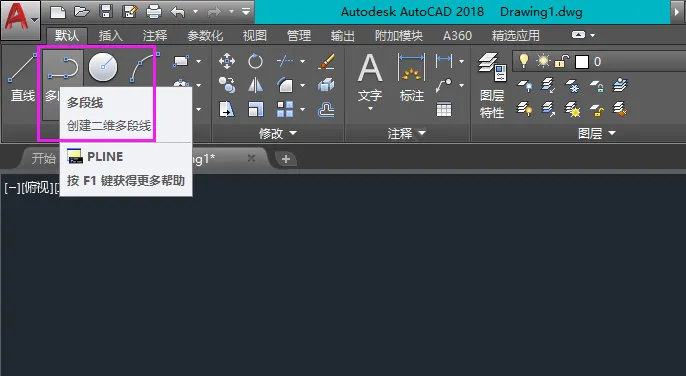Toggle layer 0 on/off light bulb
Screen dimensions: 686x376
tap(524, 61)
